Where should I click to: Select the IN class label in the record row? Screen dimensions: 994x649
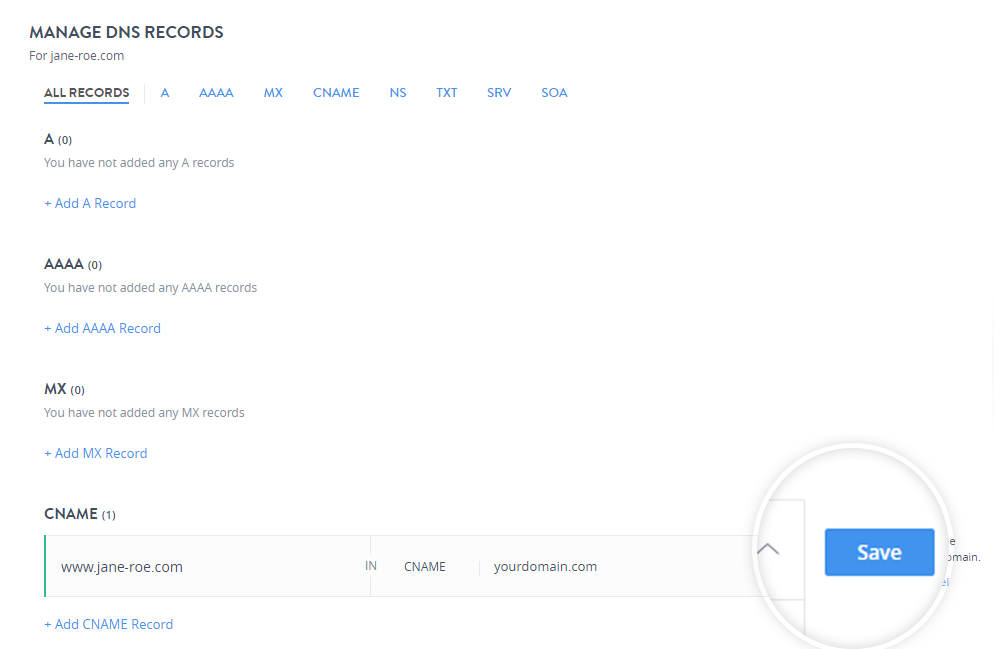(371, 566)
